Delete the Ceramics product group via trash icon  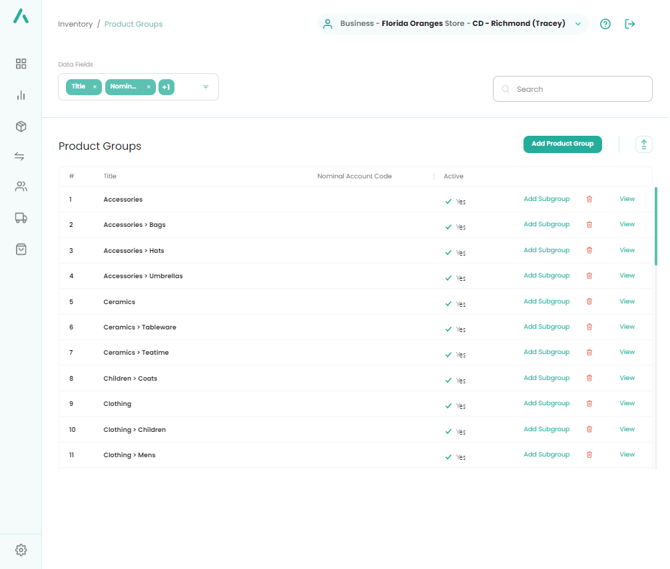589,301
